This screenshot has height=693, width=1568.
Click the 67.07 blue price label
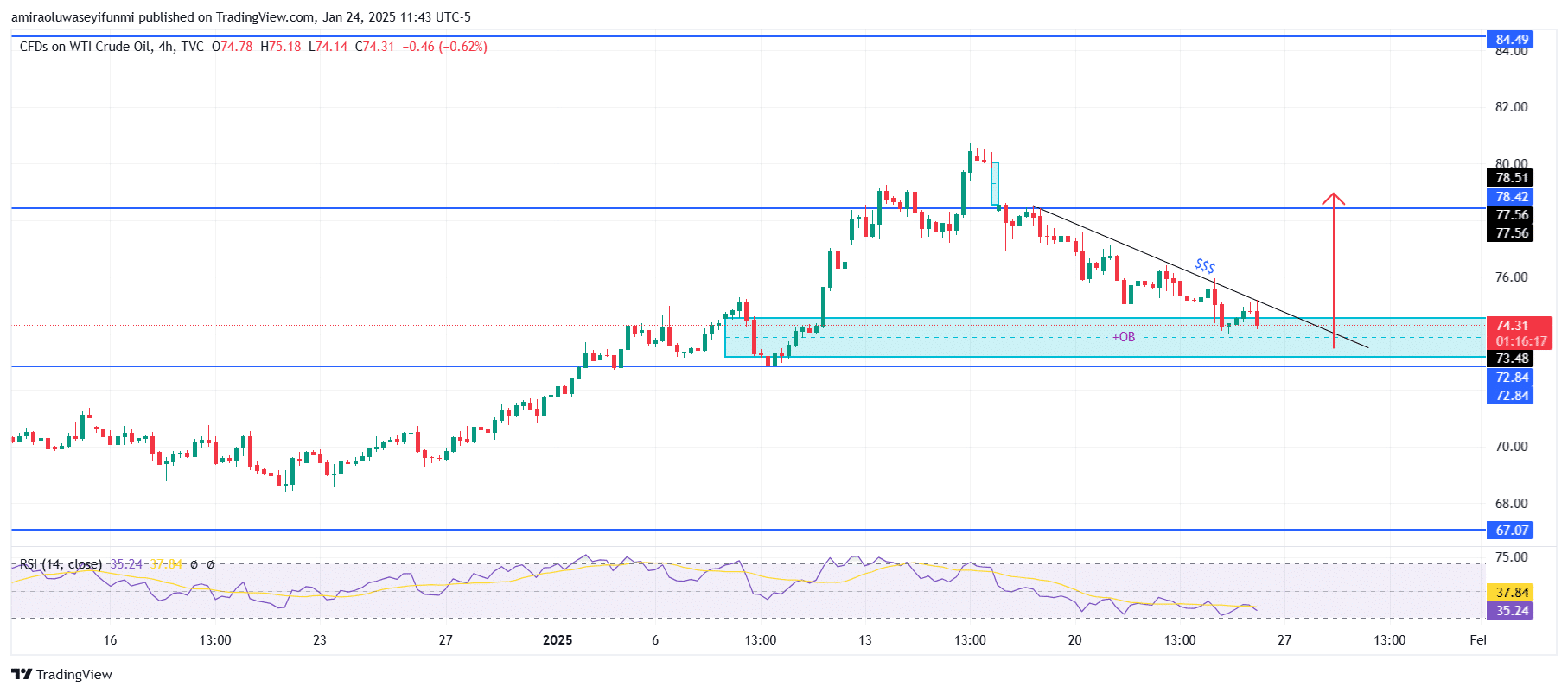coord(1511,531)
